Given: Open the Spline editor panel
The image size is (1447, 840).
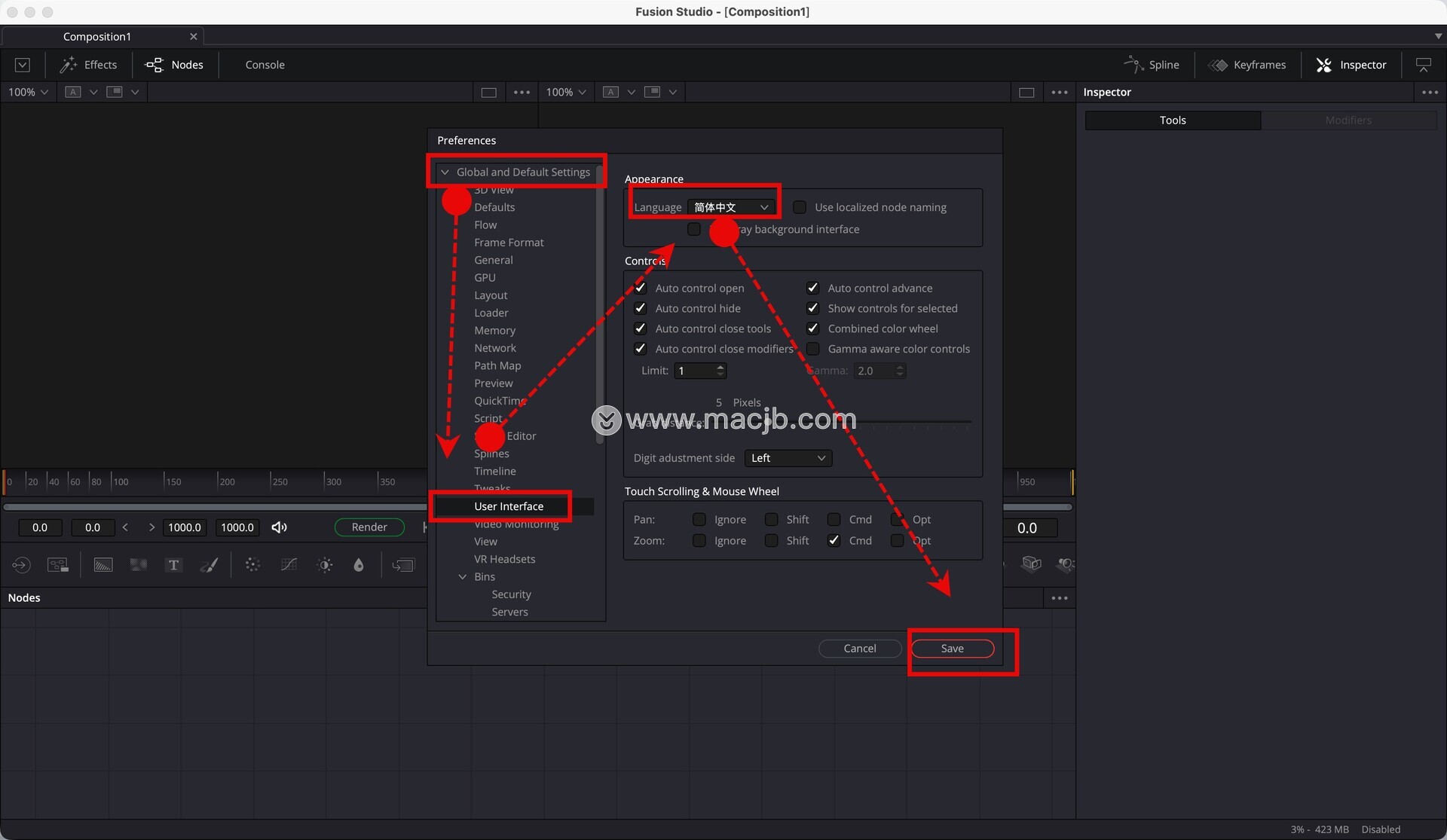Looking at the screenshot, I should pos(1152,65).
